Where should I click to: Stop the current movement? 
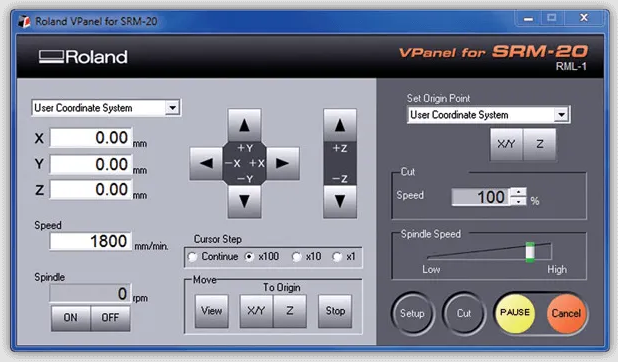click(335, 311)
